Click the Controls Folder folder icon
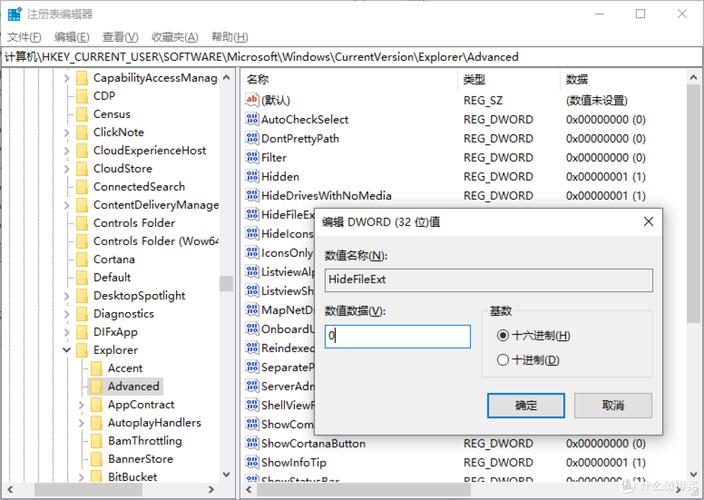 (x=82, y=223)
